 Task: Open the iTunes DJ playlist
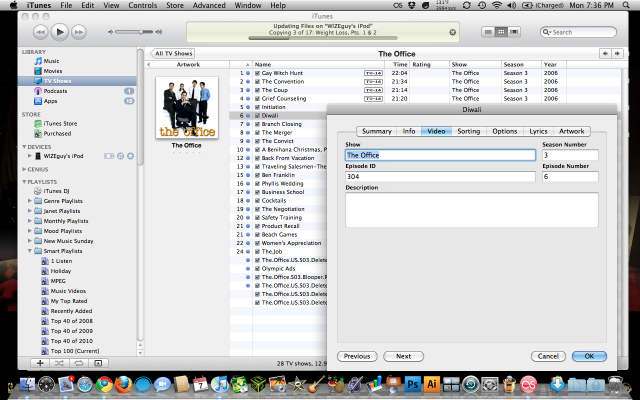pyautogui.click(x=56, y=191)
